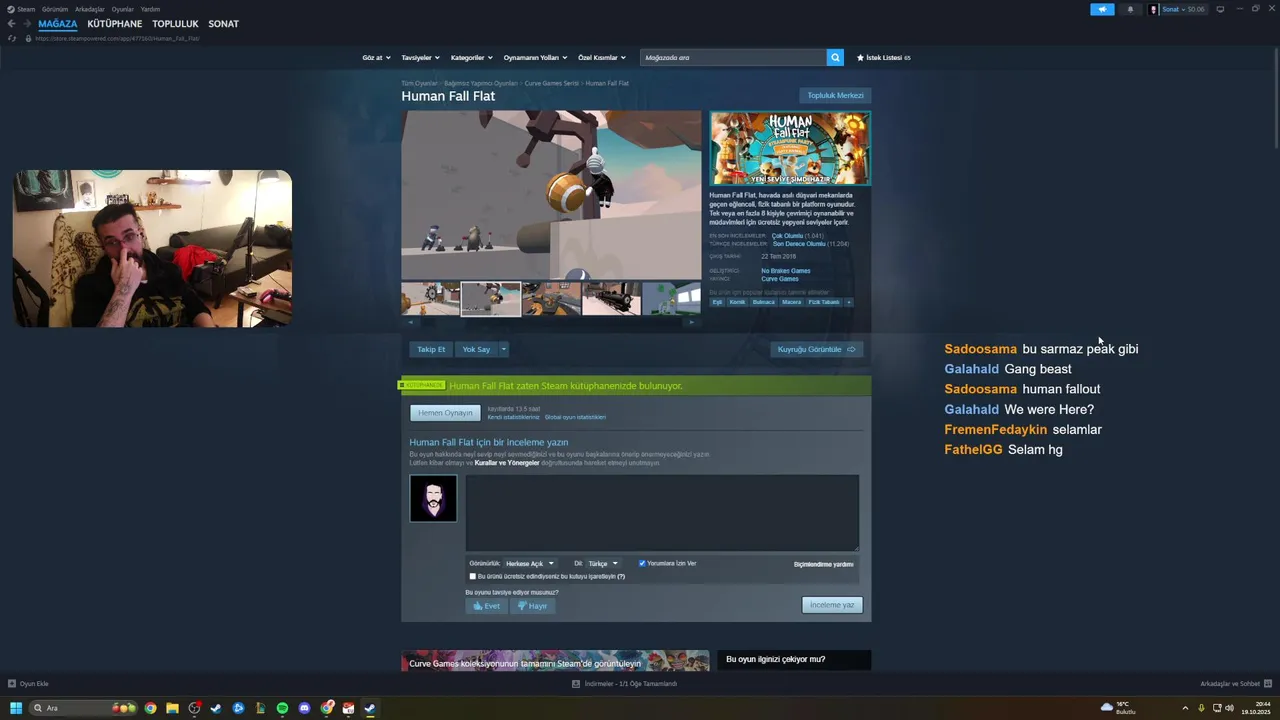Go forward with the navigation forward arrow
This screenshot has height=720, width=1280.
point(27,23)
